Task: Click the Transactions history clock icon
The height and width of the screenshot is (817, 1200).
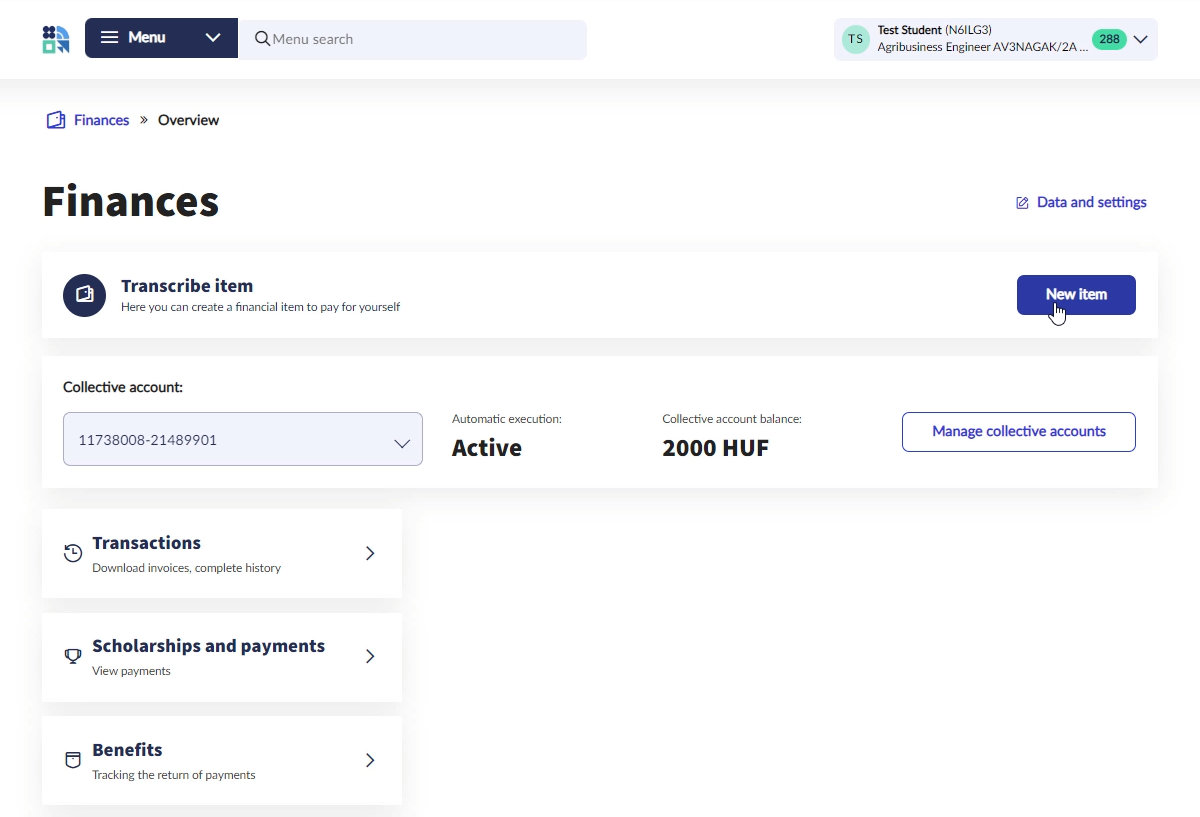Action: pyautogui.click(x=73, y=553)
